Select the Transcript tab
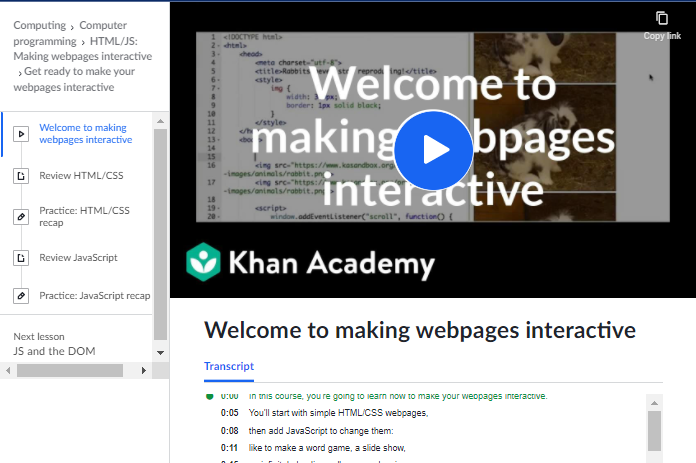 click(x=229, y=366)
